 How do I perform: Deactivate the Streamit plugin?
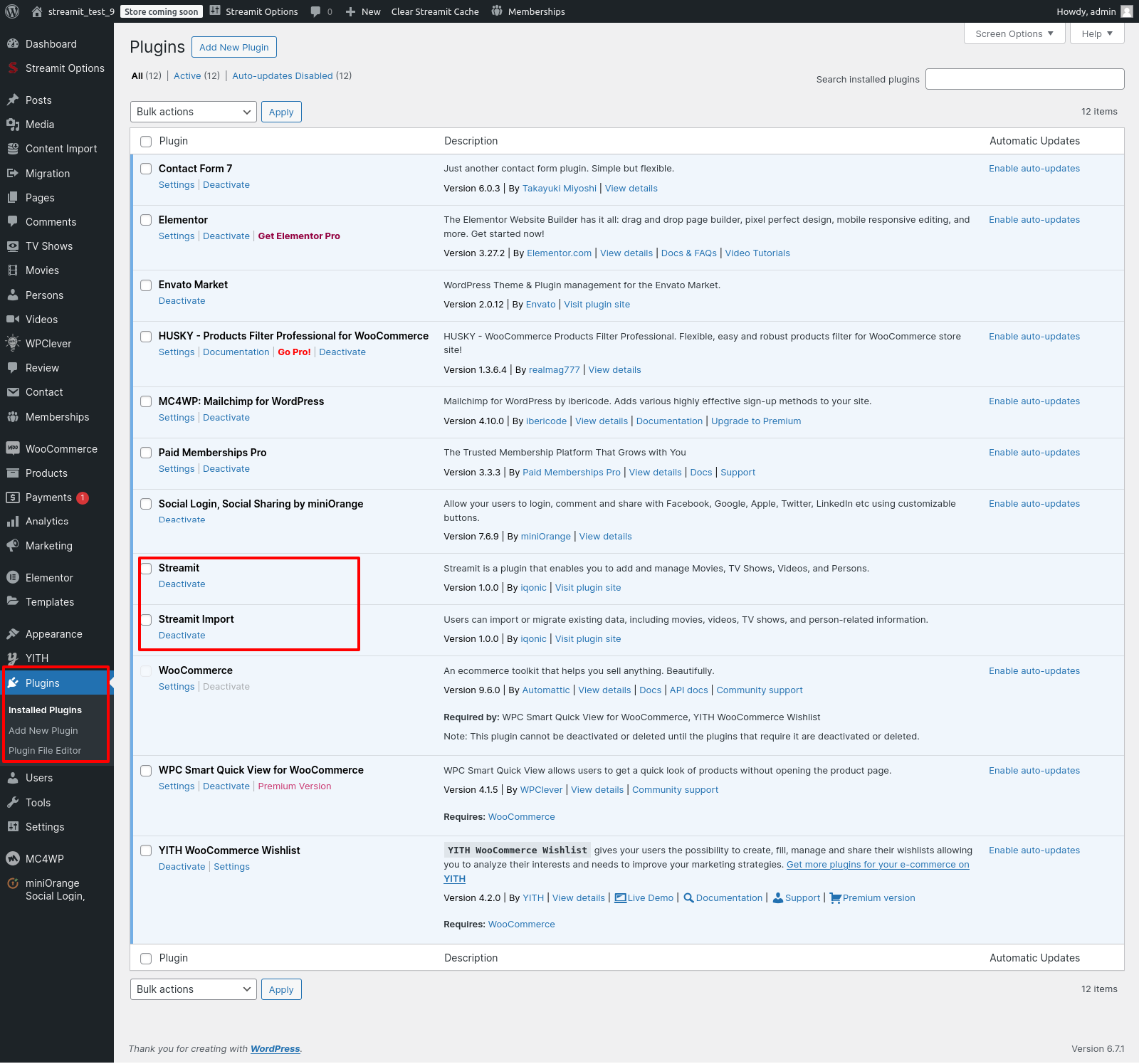click(x=182, y=584)
